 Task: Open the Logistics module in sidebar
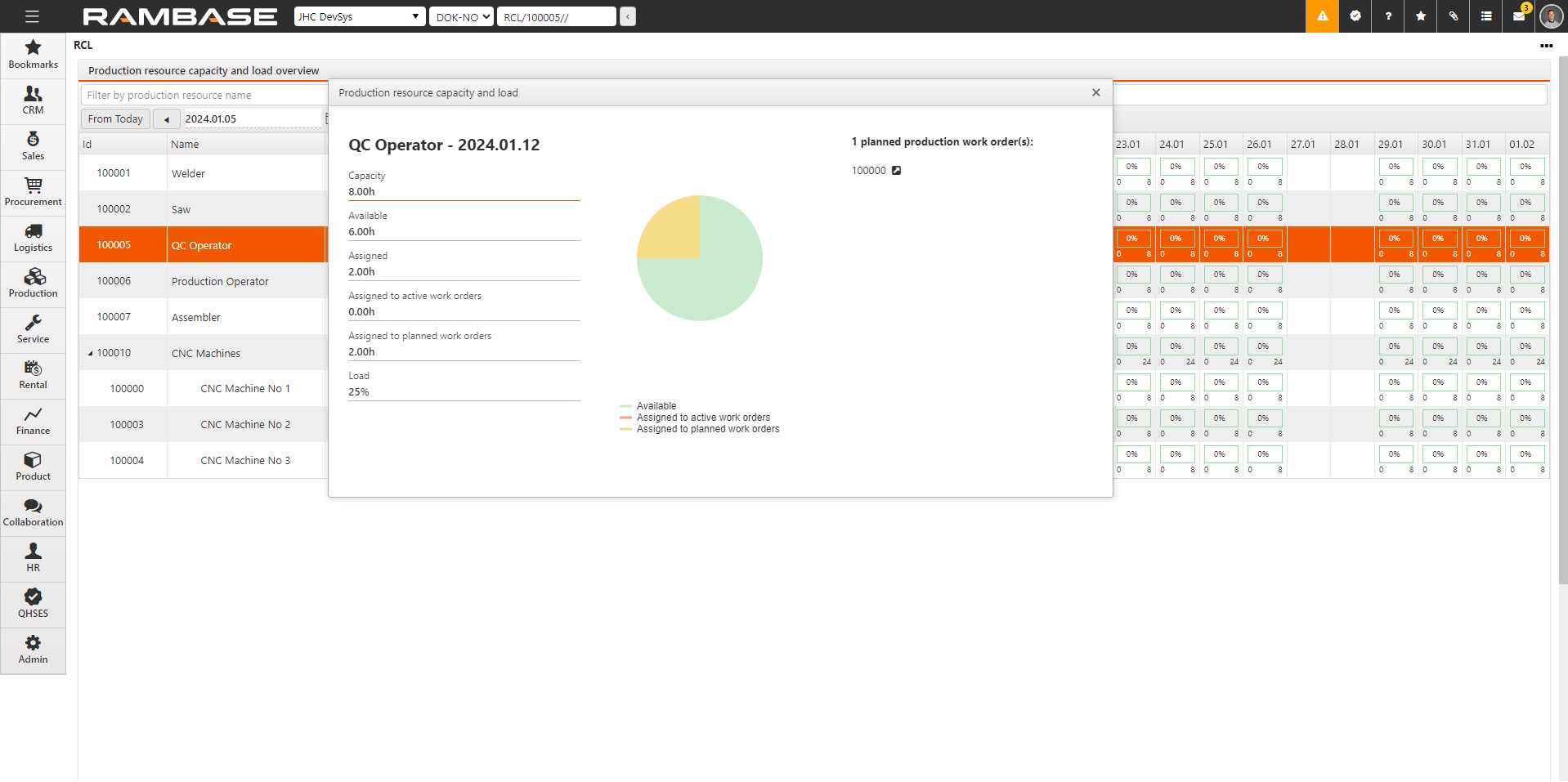coord(33,237)
